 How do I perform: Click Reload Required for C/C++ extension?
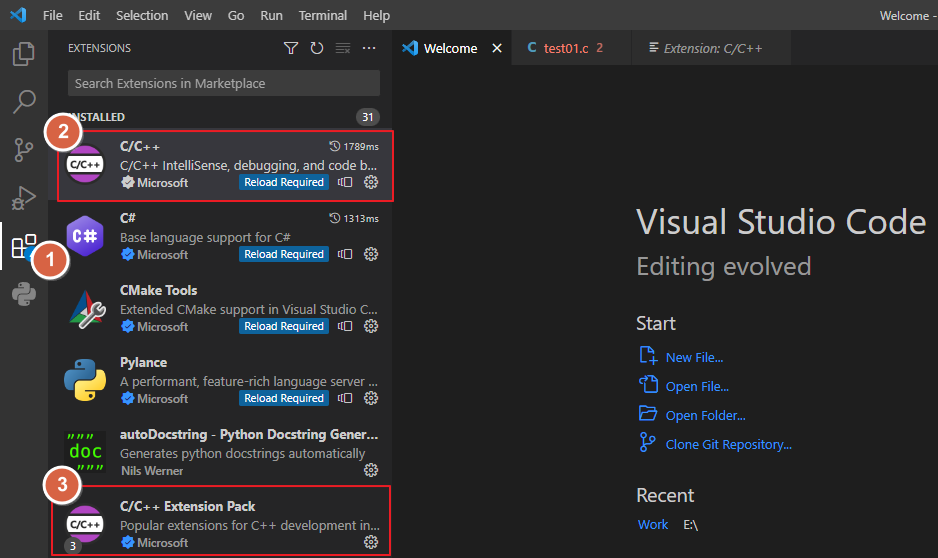(284, 182)
